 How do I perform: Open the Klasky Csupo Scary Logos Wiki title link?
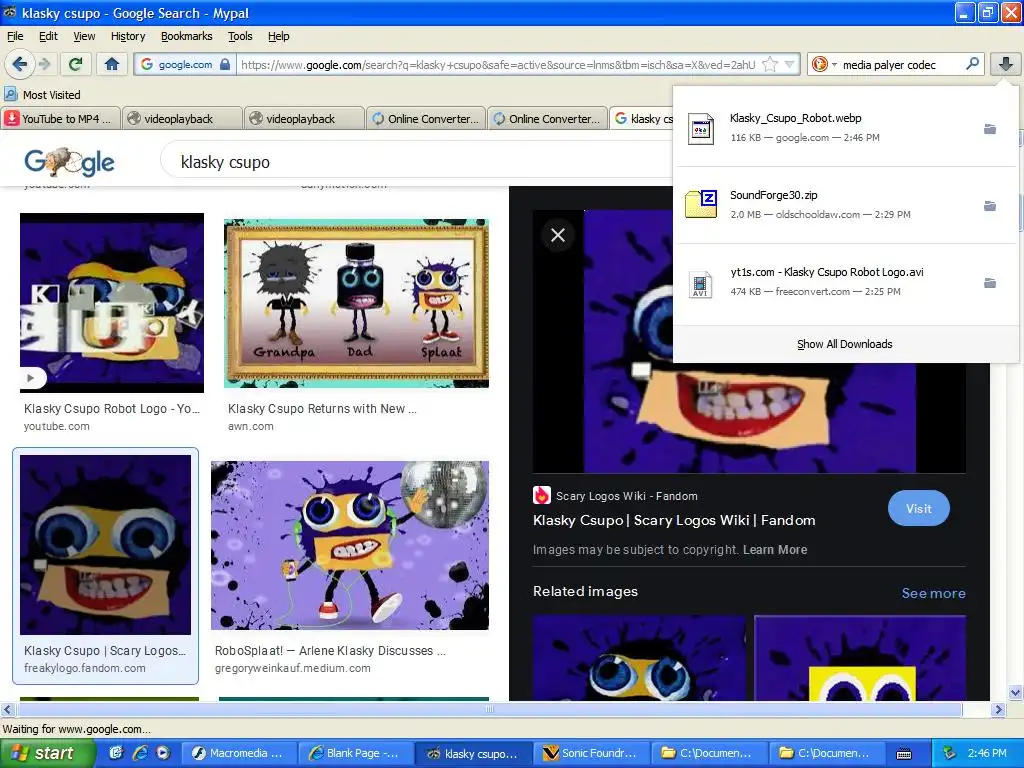[x=674, y=520]
